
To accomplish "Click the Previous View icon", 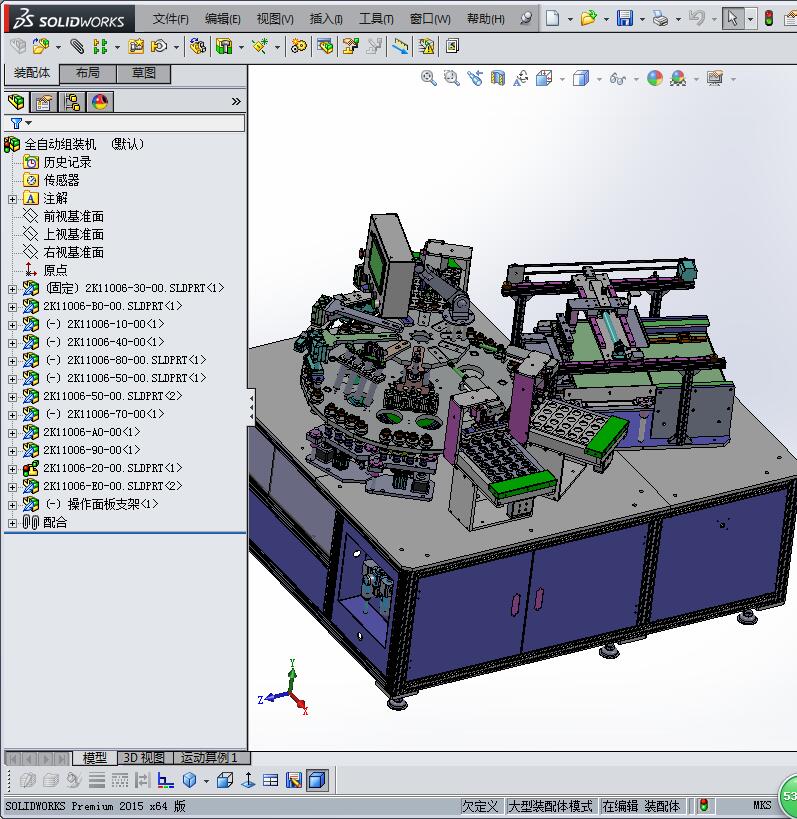I will tap(475, 78).
